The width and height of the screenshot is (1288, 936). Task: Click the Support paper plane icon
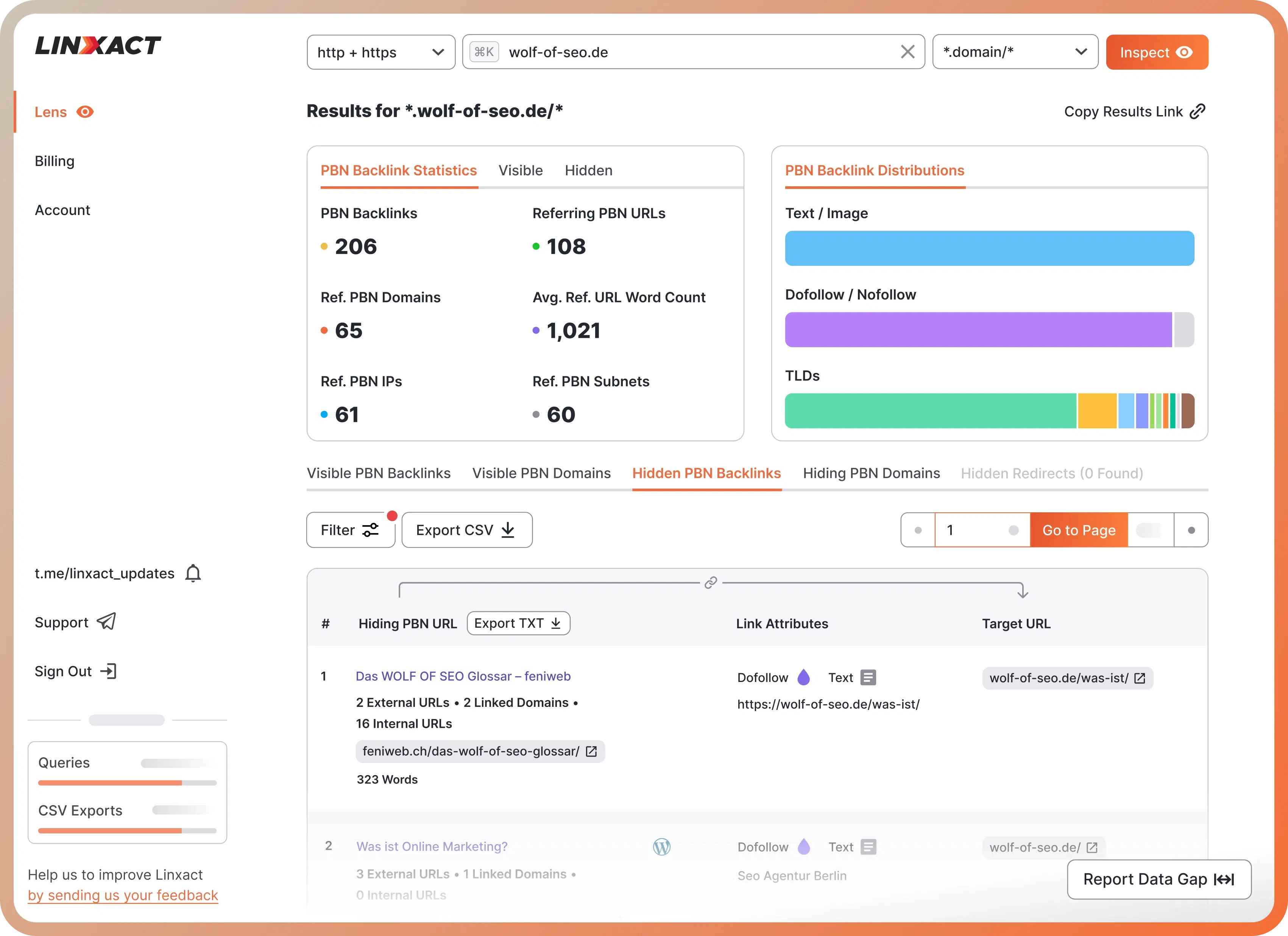(x=106, y=621)
